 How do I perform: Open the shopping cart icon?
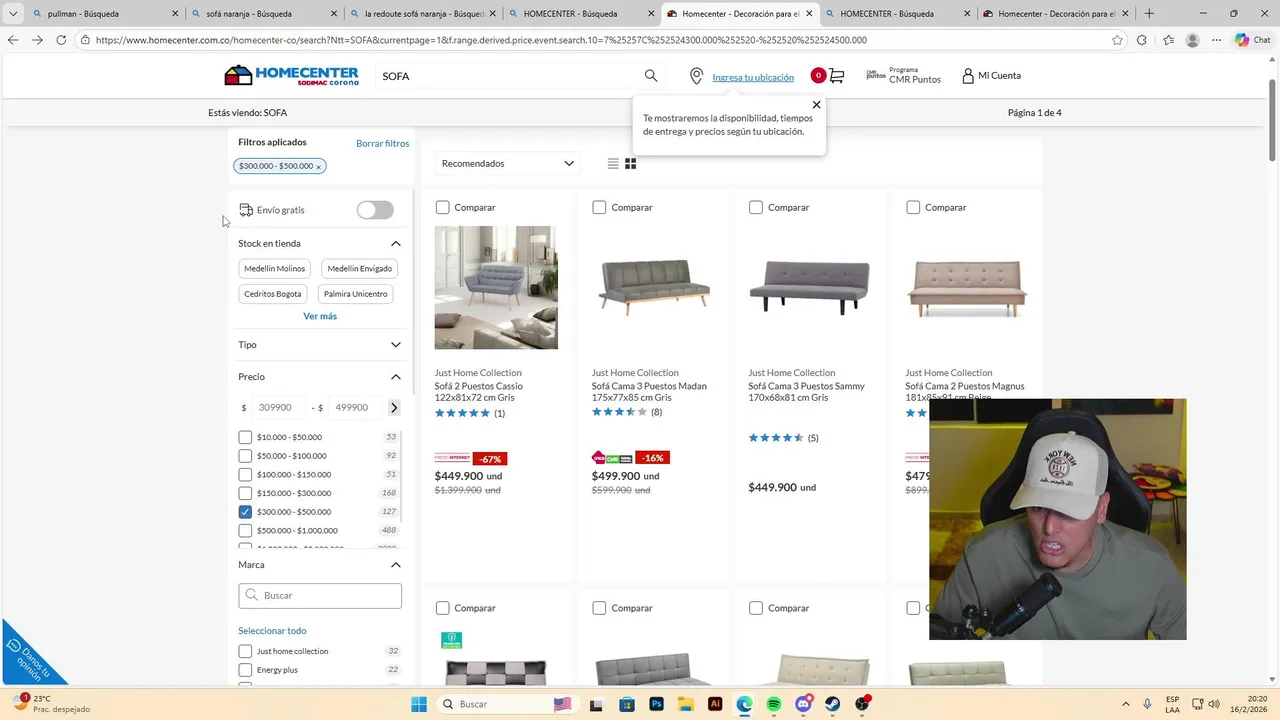[837, 76]
